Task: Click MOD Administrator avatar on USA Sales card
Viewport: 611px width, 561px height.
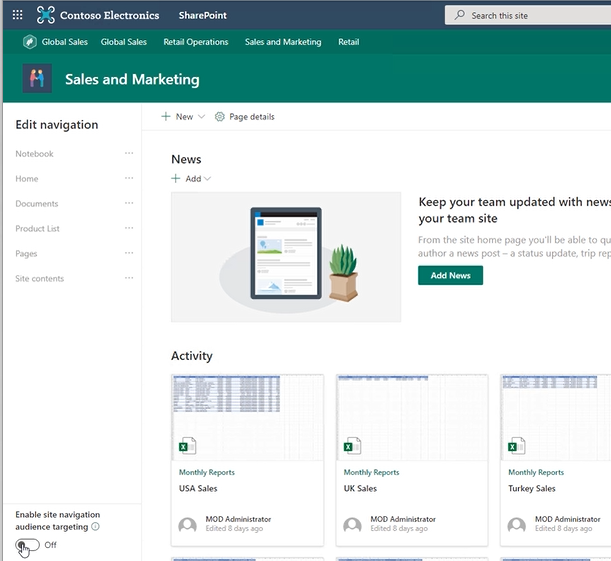Action: (x=187, y=524)
